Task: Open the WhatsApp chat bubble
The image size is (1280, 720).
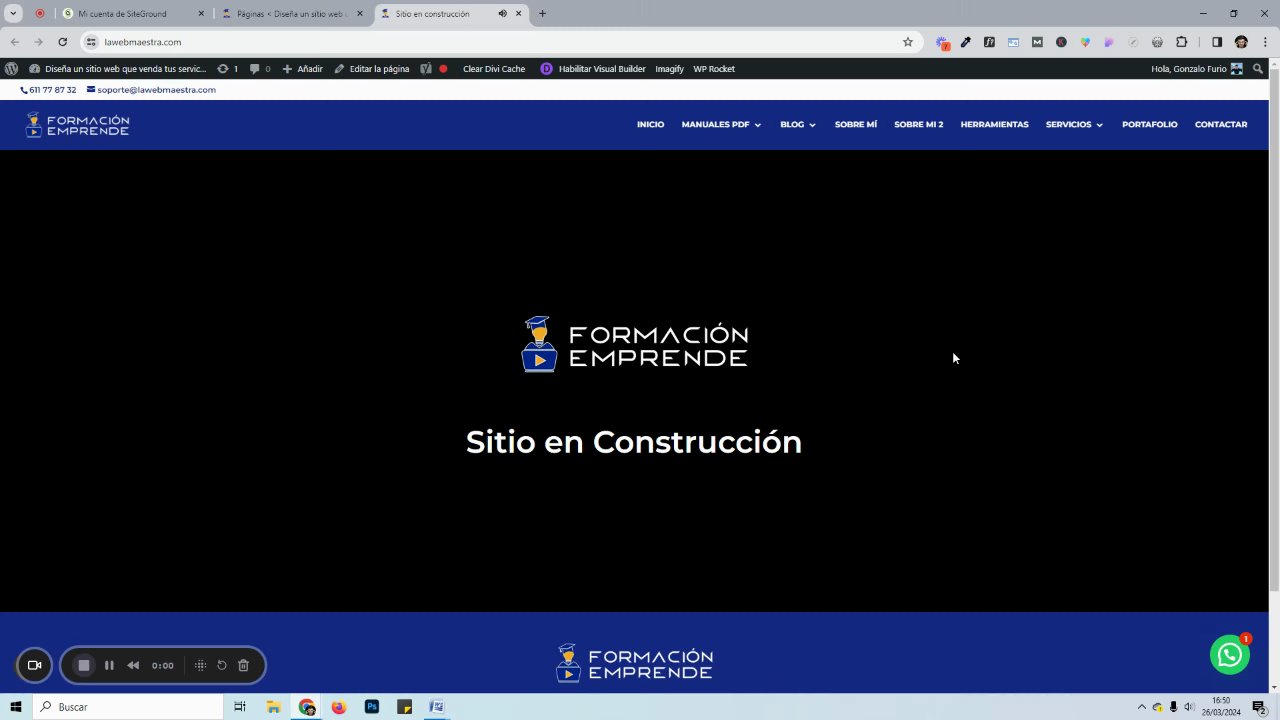Action: pyautogui.click(x=1229, y=655)
